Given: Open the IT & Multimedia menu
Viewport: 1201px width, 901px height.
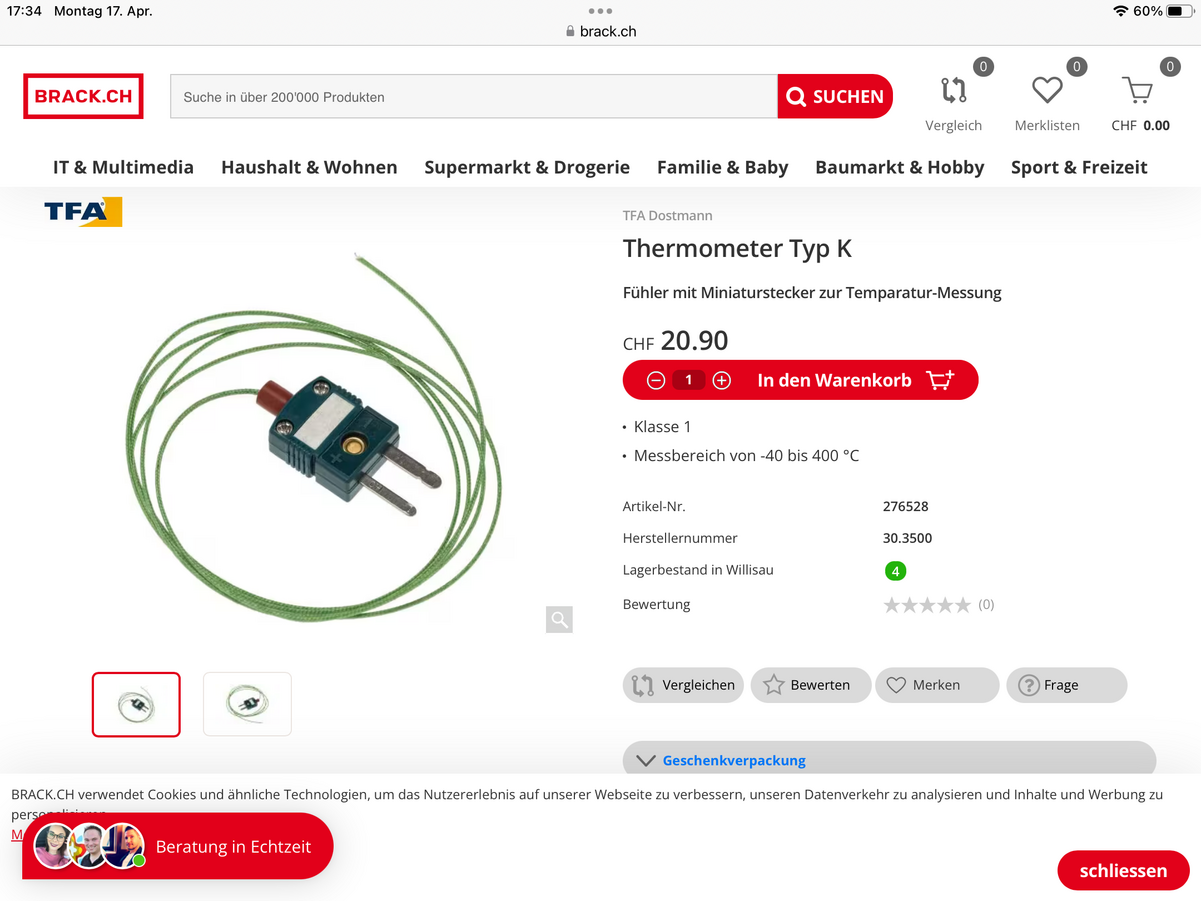Looking at the screenshot, I should tap(123, 167).
